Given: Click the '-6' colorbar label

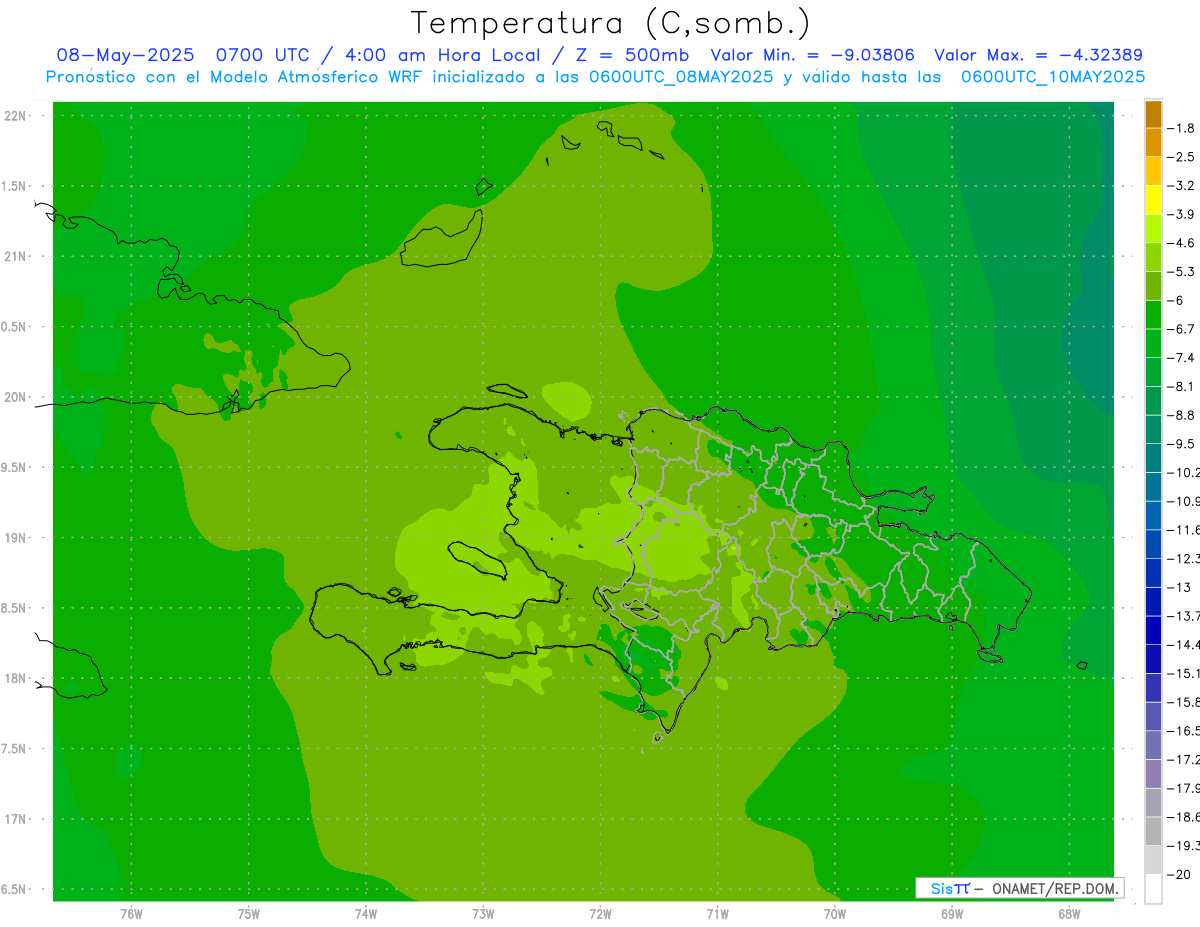Looking at the screenshot, I should click(1176, 301).
